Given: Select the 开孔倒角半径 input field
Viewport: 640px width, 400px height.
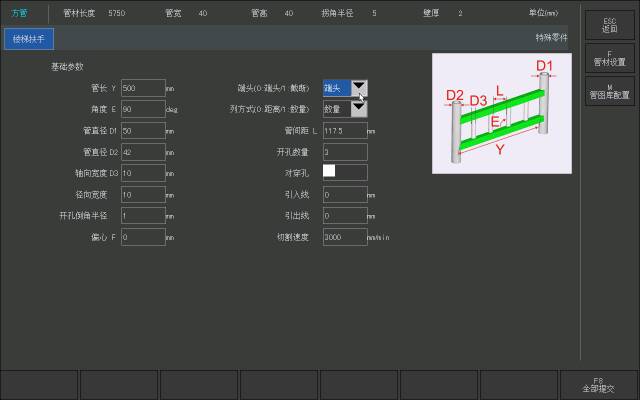Looking at the screenshot, I should coord(143,216).
